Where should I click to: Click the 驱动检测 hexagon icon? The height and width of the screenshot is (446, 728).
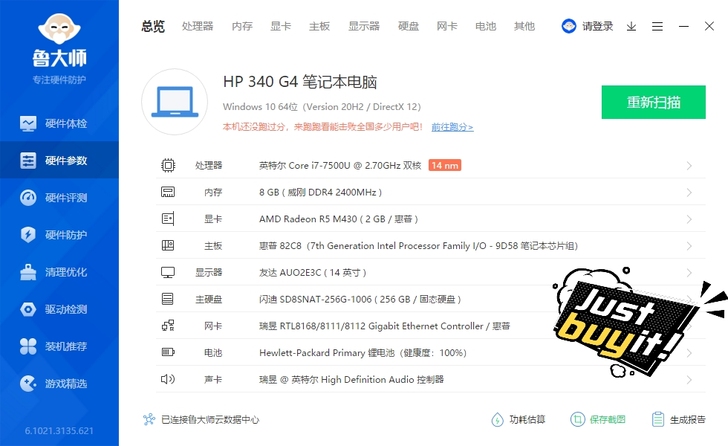click(28, 309)
